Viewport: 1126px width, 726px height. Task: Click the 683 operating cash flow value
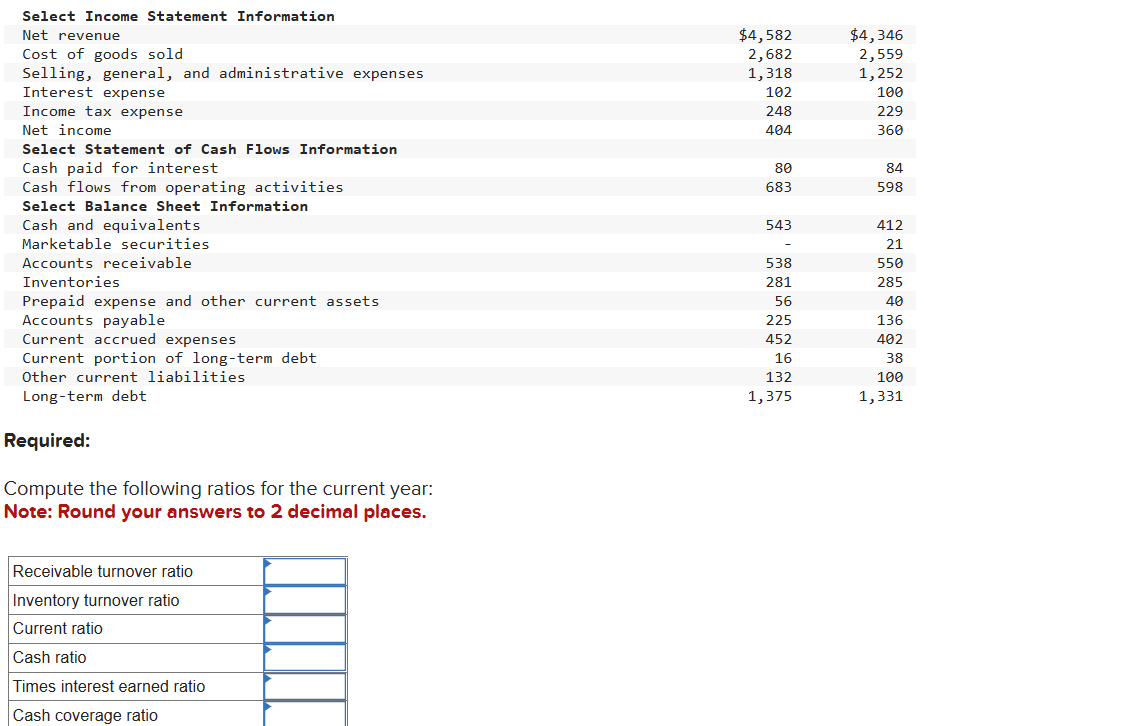coord(778,187)
